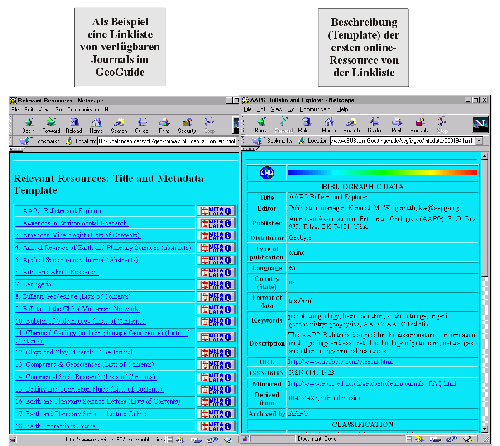This screenshot has width=500, height=446.
Task: Click Meta Data button for Chemical Geology row
Action: point(216,337)
